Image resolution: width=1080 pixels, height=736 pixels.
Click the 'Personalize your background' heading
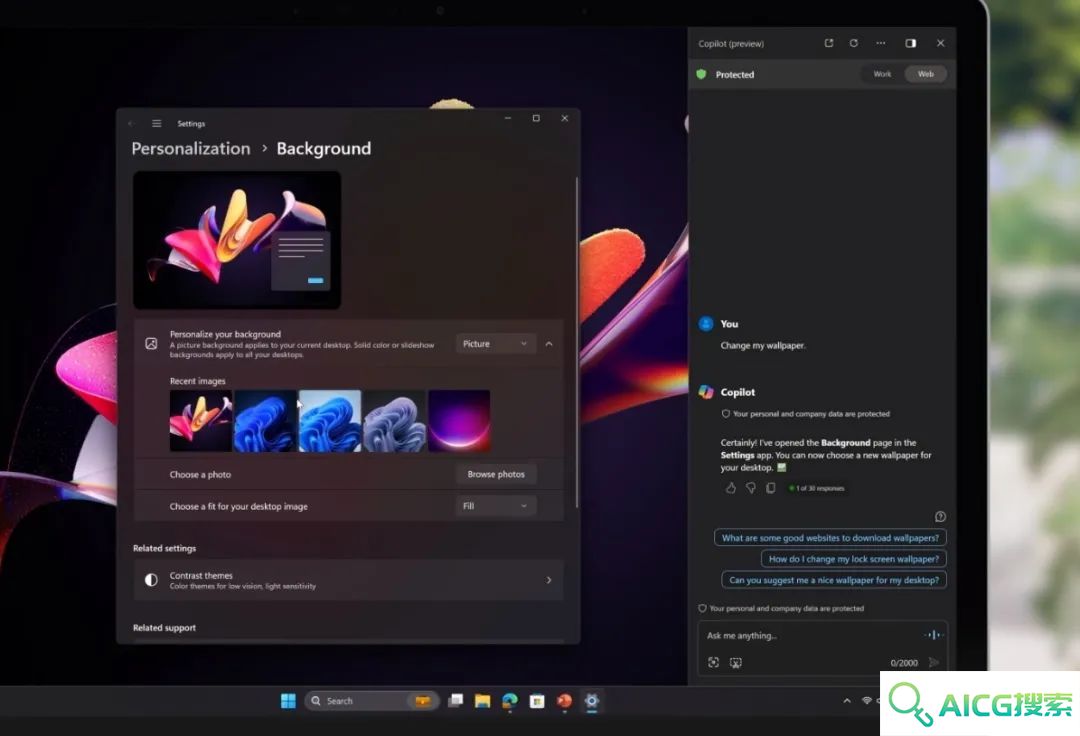point(225,334)
